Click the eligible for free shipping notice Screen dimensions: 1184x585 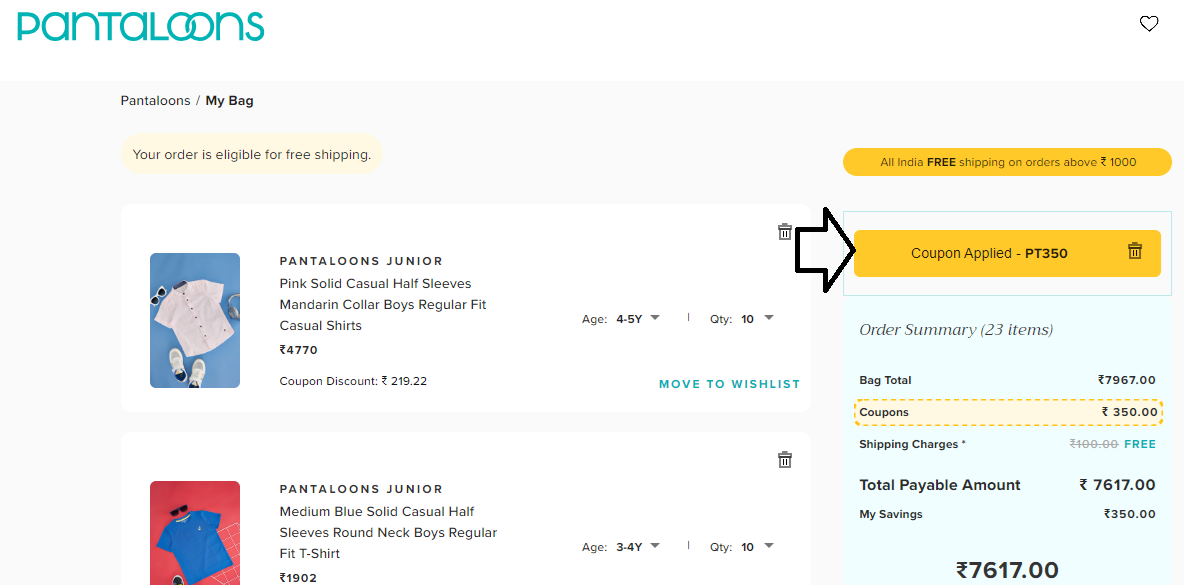pyautogui.click(x=251, y=155)
